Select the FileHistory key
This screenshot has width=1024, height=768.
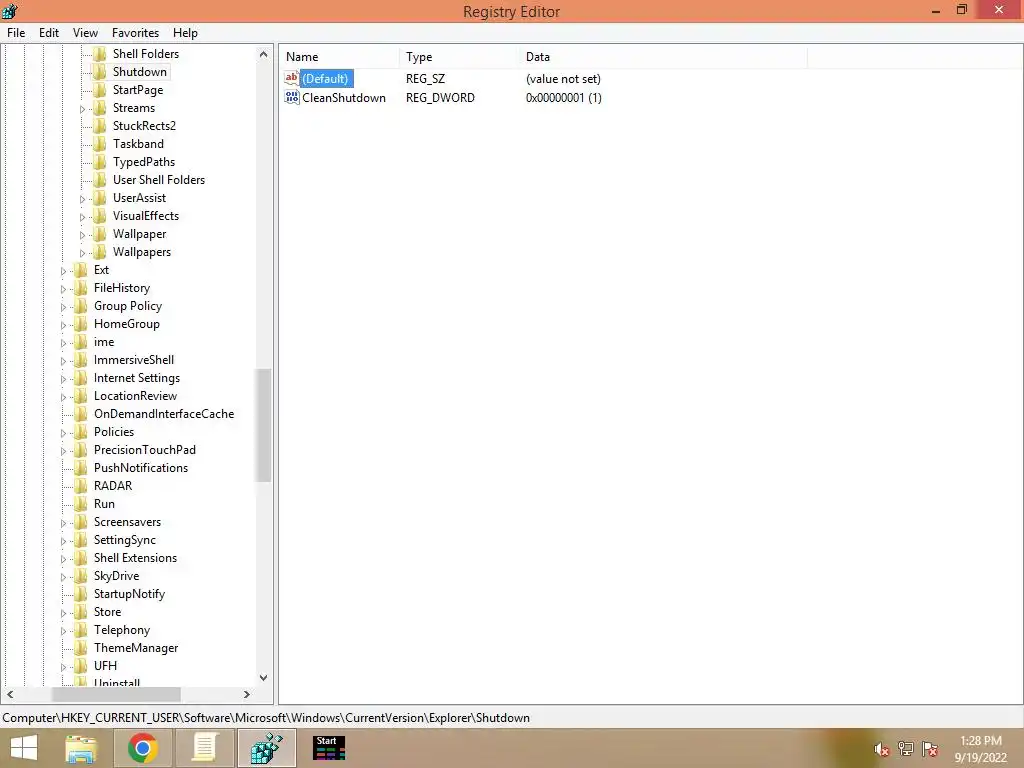[121, 288]
